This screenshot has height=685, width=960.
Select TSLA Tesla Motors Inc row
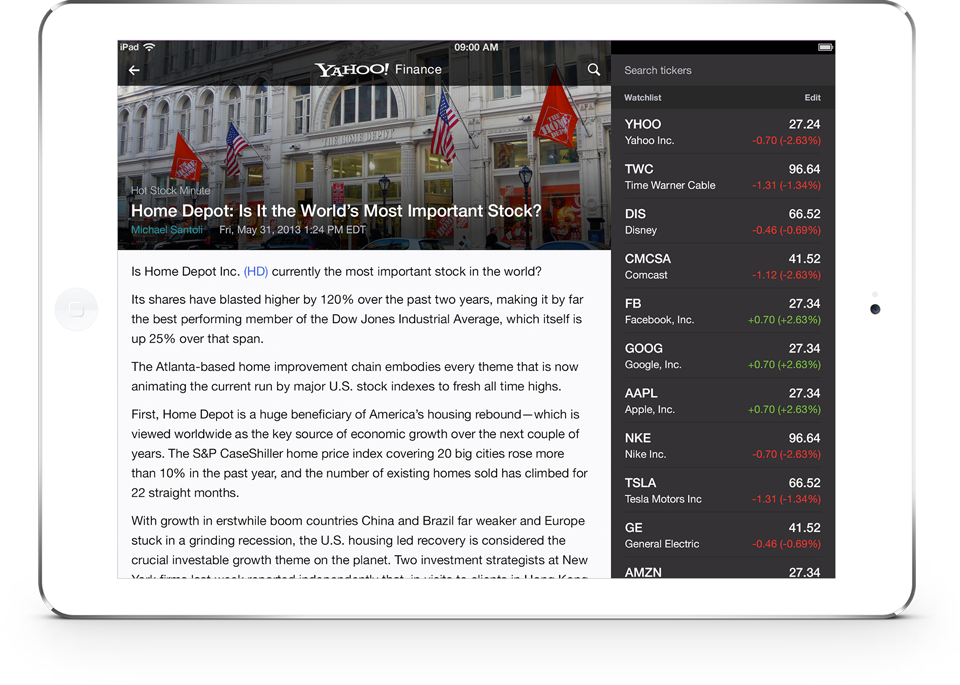click(x=723, y=489)
